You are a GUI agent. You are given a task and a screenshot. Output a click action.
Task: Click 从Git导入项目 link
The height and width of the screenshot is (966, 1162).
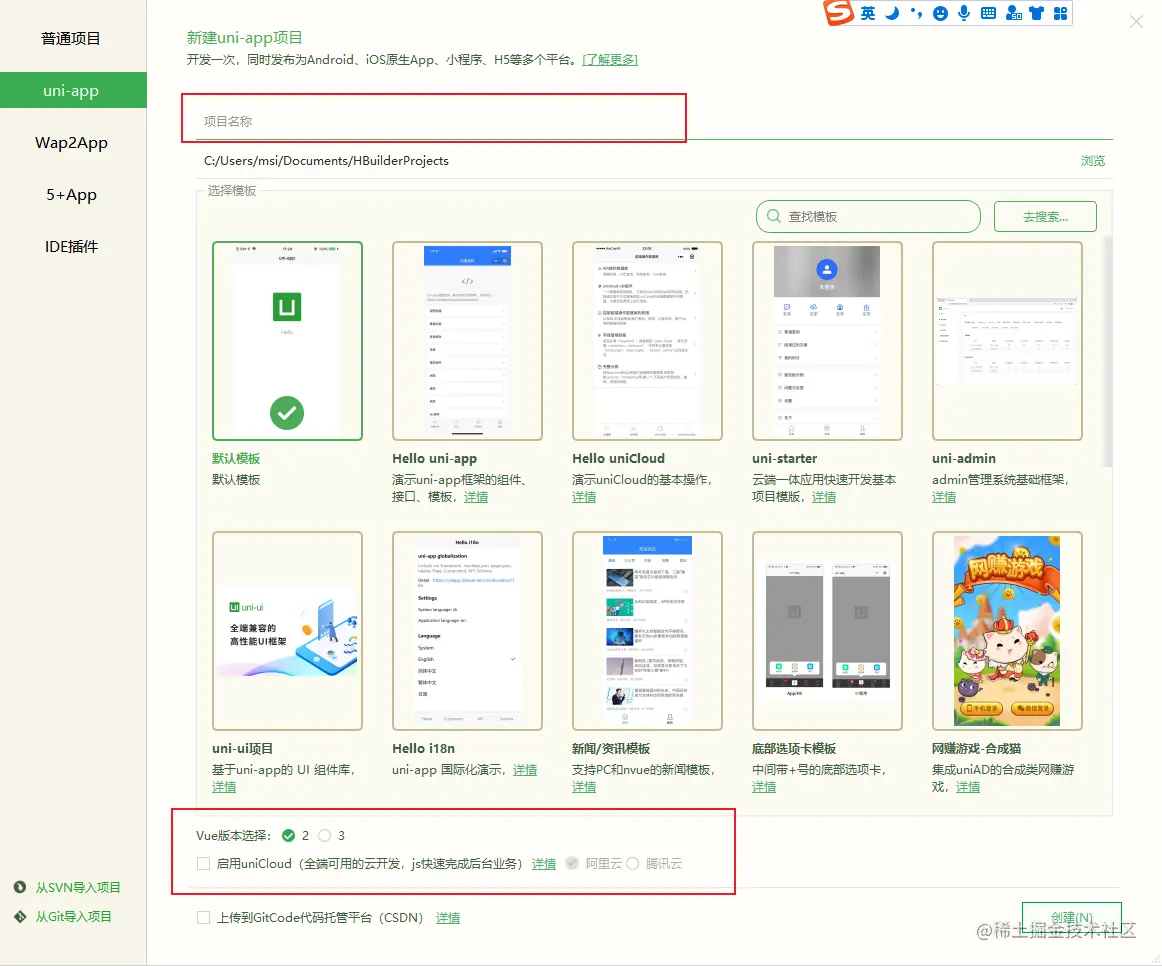(73, 916)
